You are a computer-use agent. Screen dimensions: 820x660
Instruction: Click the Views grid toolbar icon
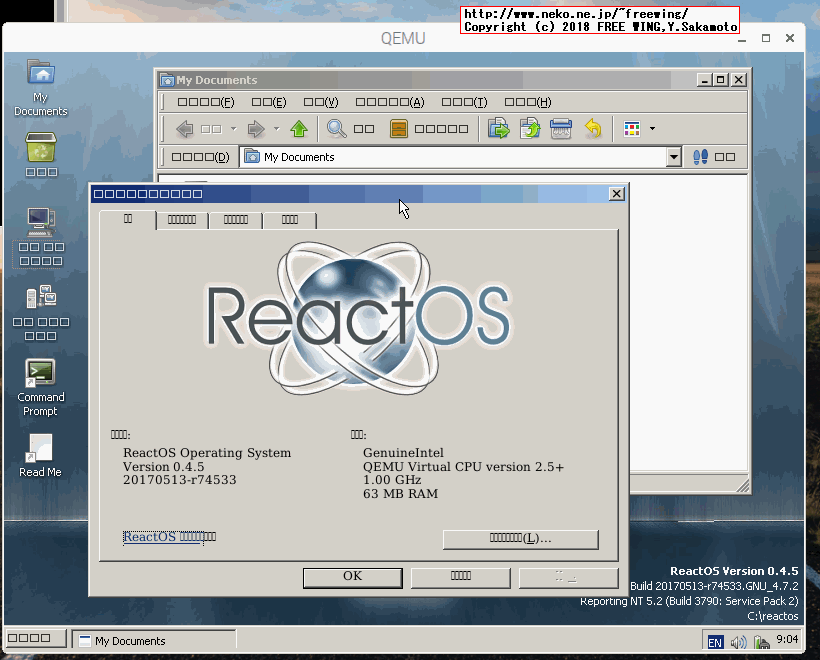point(632,129)
